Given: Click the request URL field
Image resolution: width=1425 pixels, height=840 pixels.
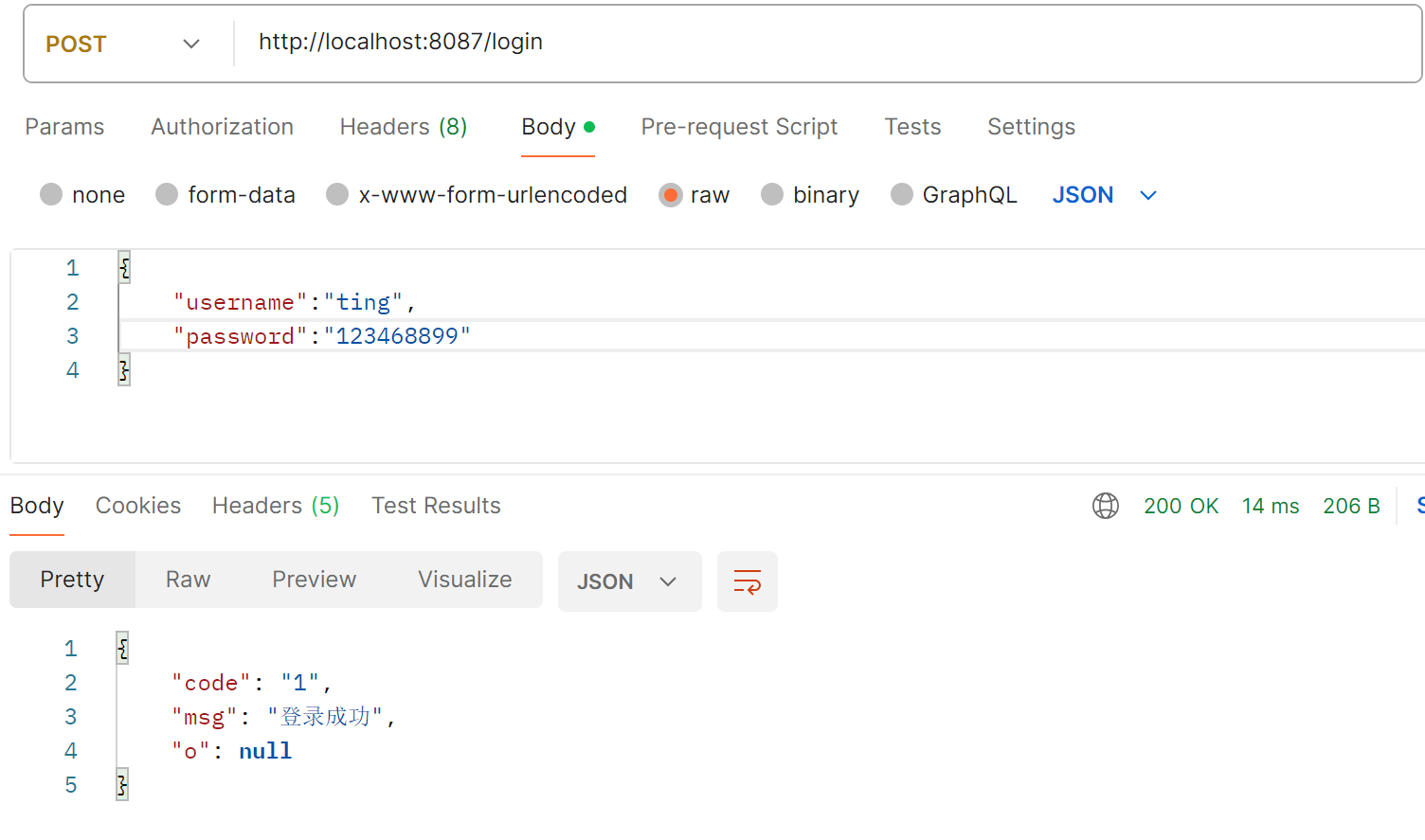Looking at the screenshot, I should pos(826,43).
